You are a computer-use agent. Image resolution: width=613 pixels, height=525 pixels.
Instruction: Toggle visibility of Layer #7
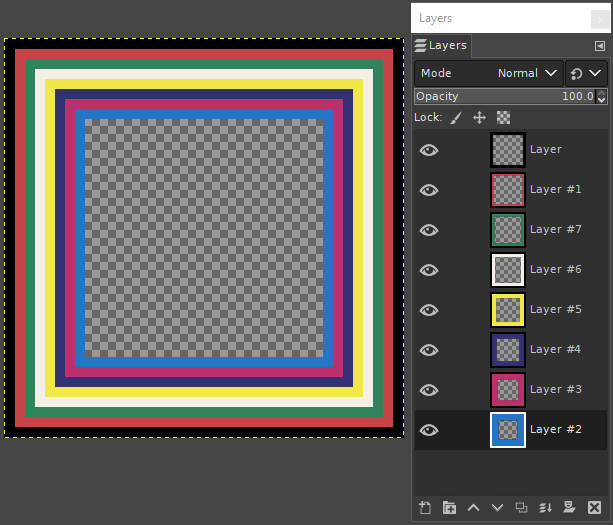tap(429, 229)
